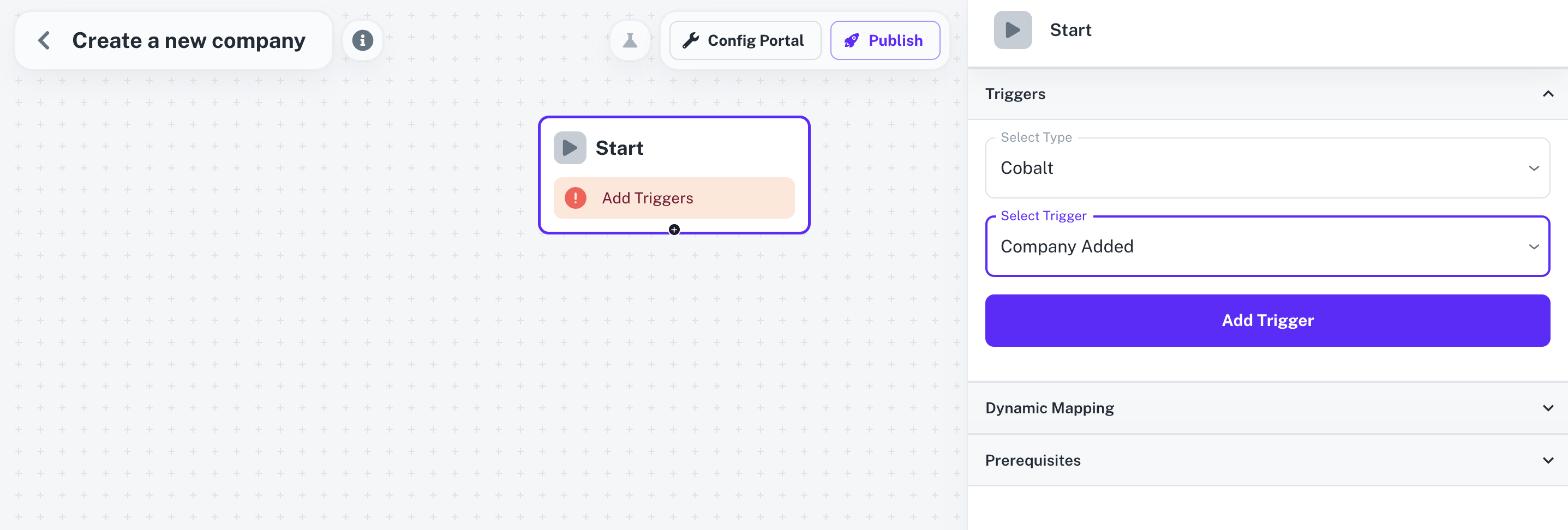This screenshot has width=1568, height=530.
Task: Click the red exclamation icon in Add Triggers
Action: coord(575,197)
